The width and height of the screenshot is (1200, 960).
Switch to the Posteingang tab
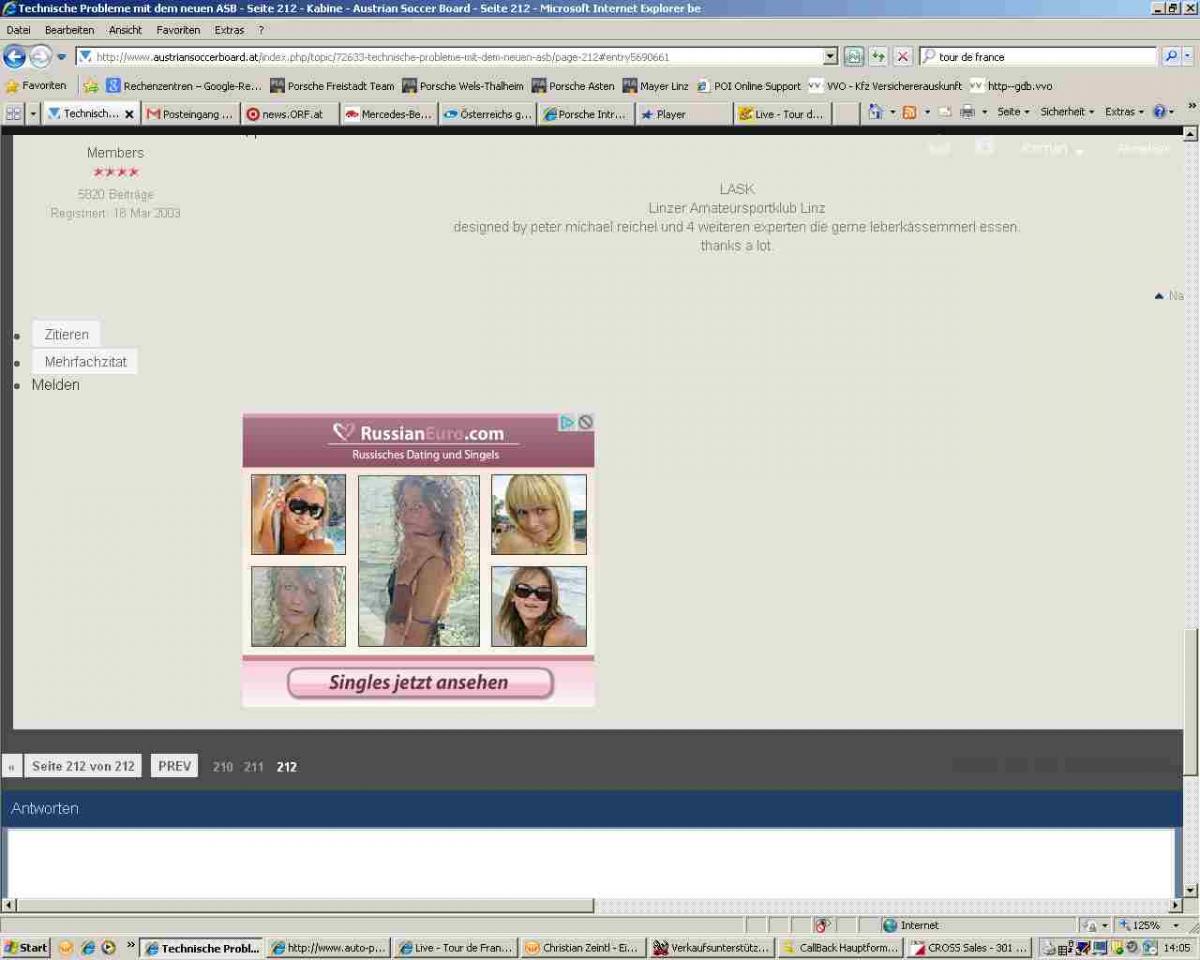pos(190,114)
